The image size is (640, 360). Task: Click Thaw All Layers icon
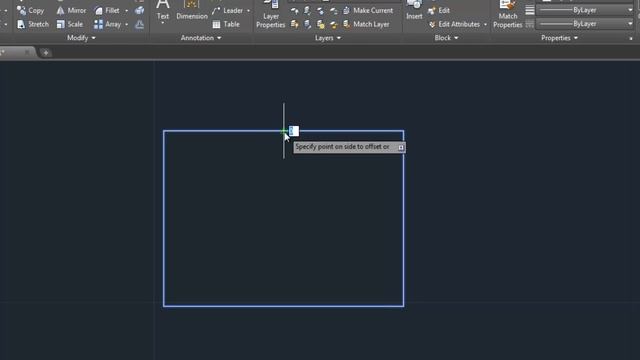pos(321,24)
